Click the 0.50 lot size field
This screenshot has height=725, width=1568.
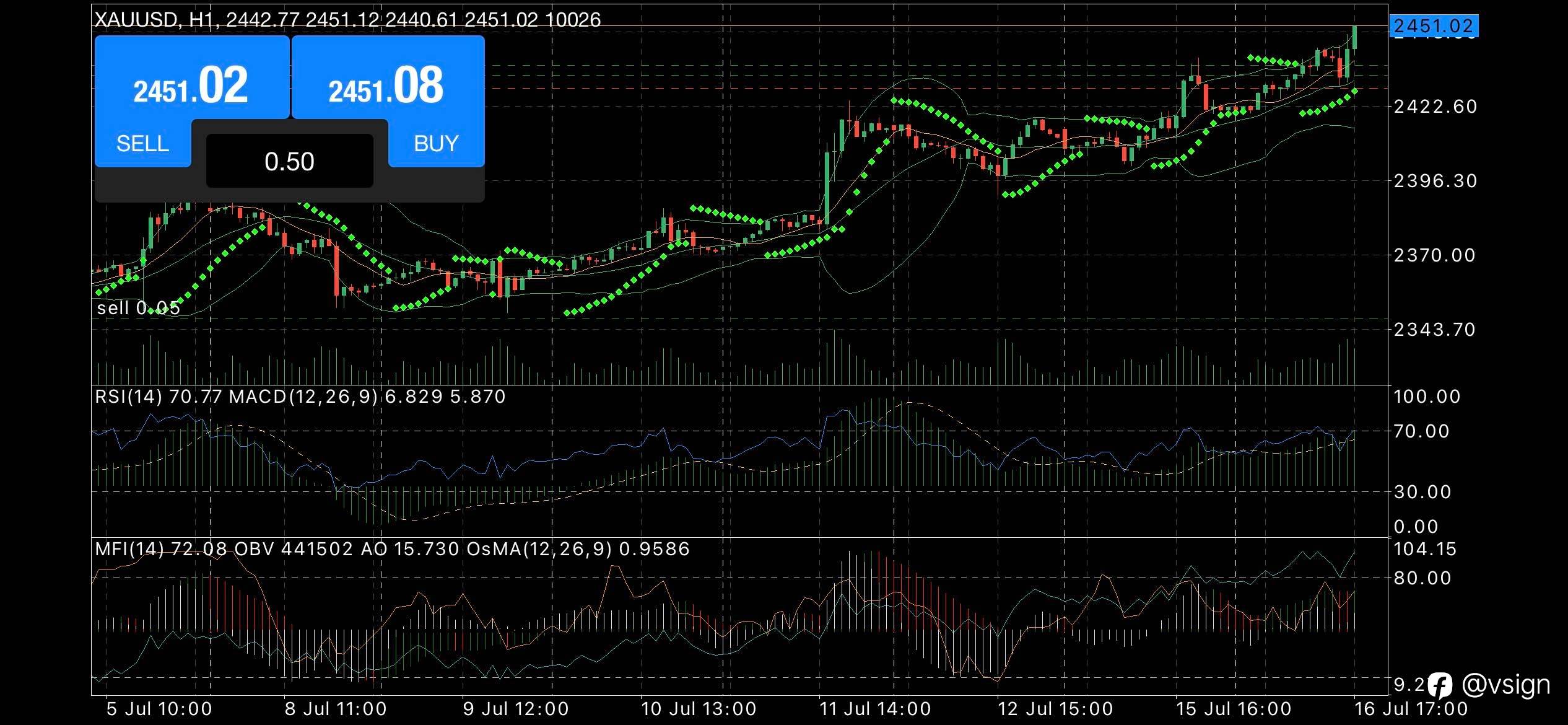tap(289, 161)
